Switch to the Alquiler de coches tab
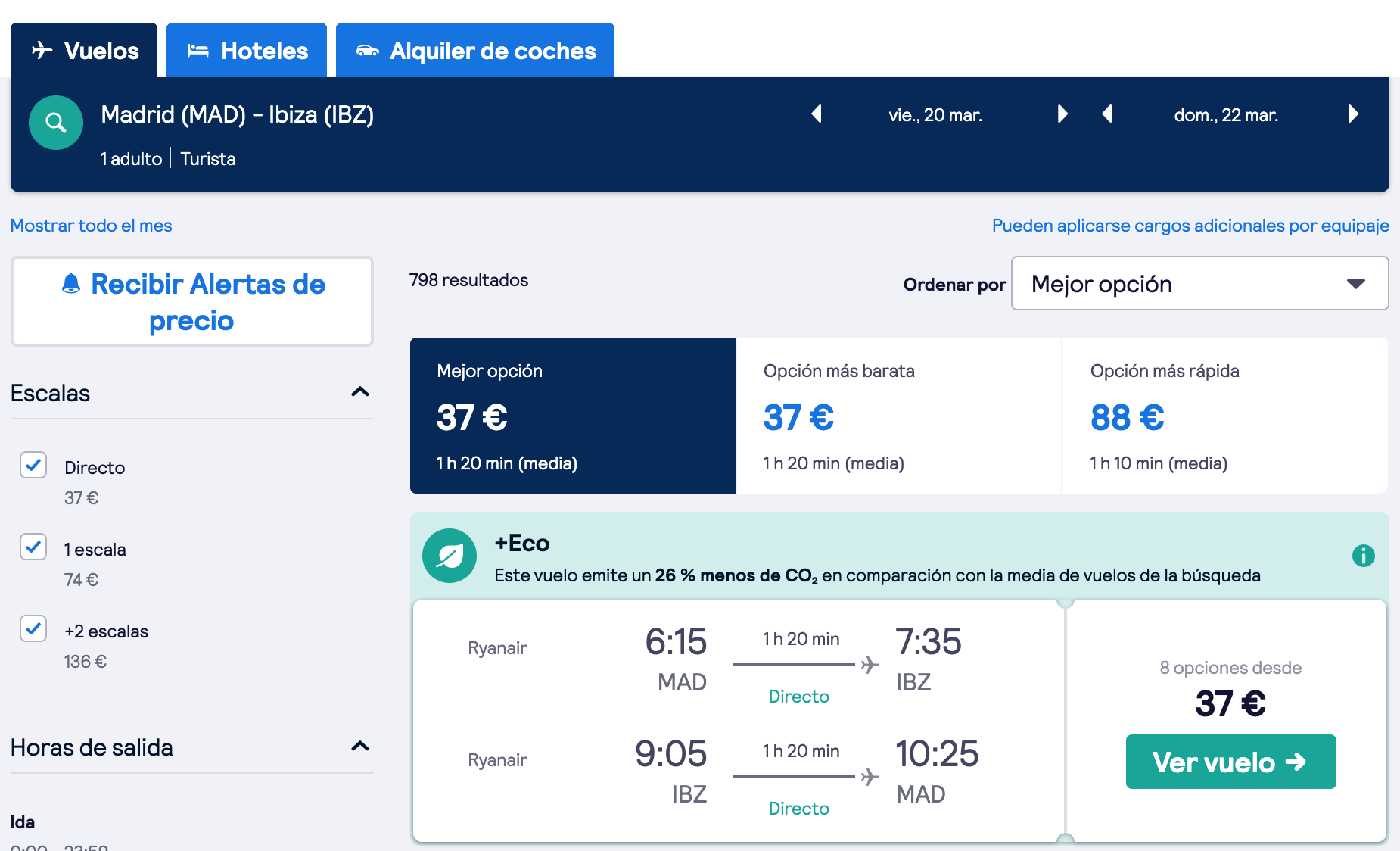The width and height of the screenshot is (1400, 851). click(x=475, y=51)
